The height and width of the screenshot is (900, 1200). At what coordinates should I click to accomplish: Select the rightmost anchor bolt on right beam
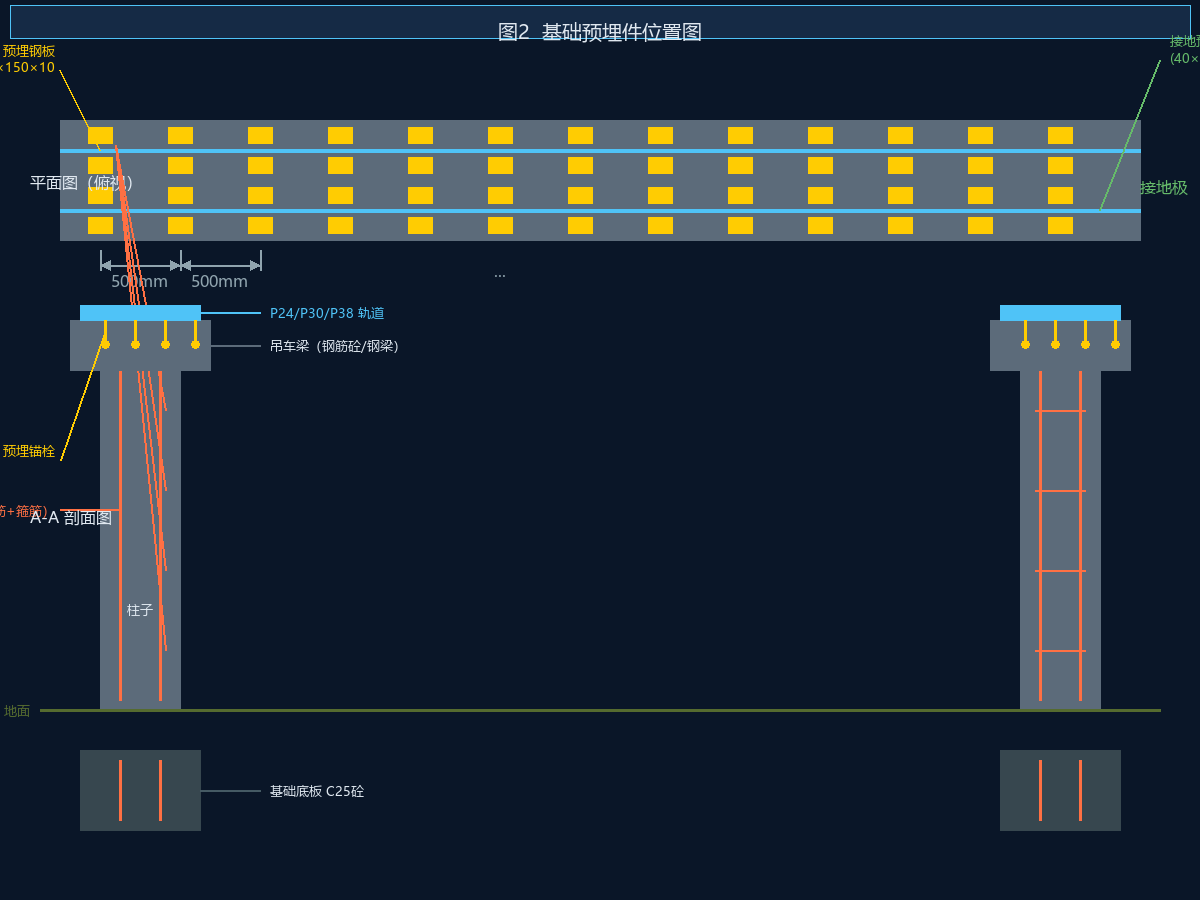(1115, 335)
